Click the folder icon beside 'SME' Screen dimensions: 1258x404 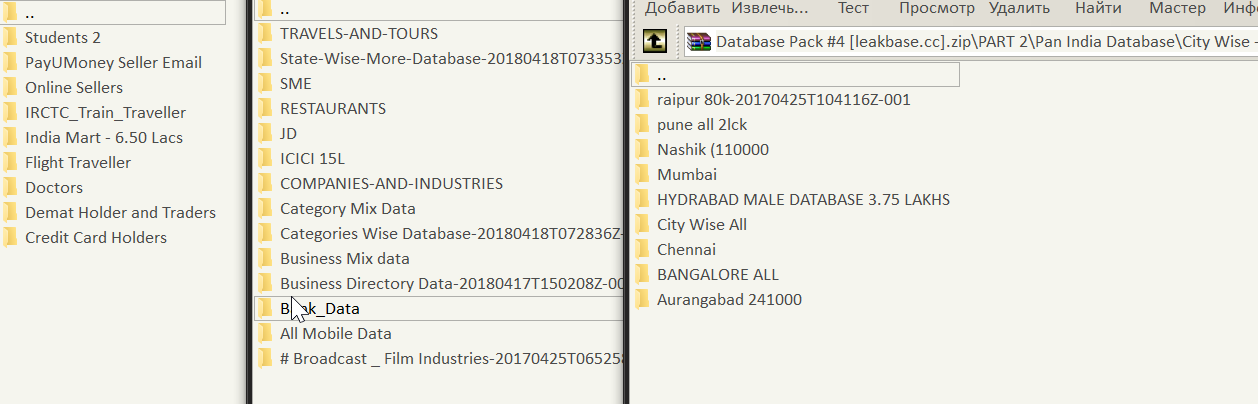tap(265, 83)
